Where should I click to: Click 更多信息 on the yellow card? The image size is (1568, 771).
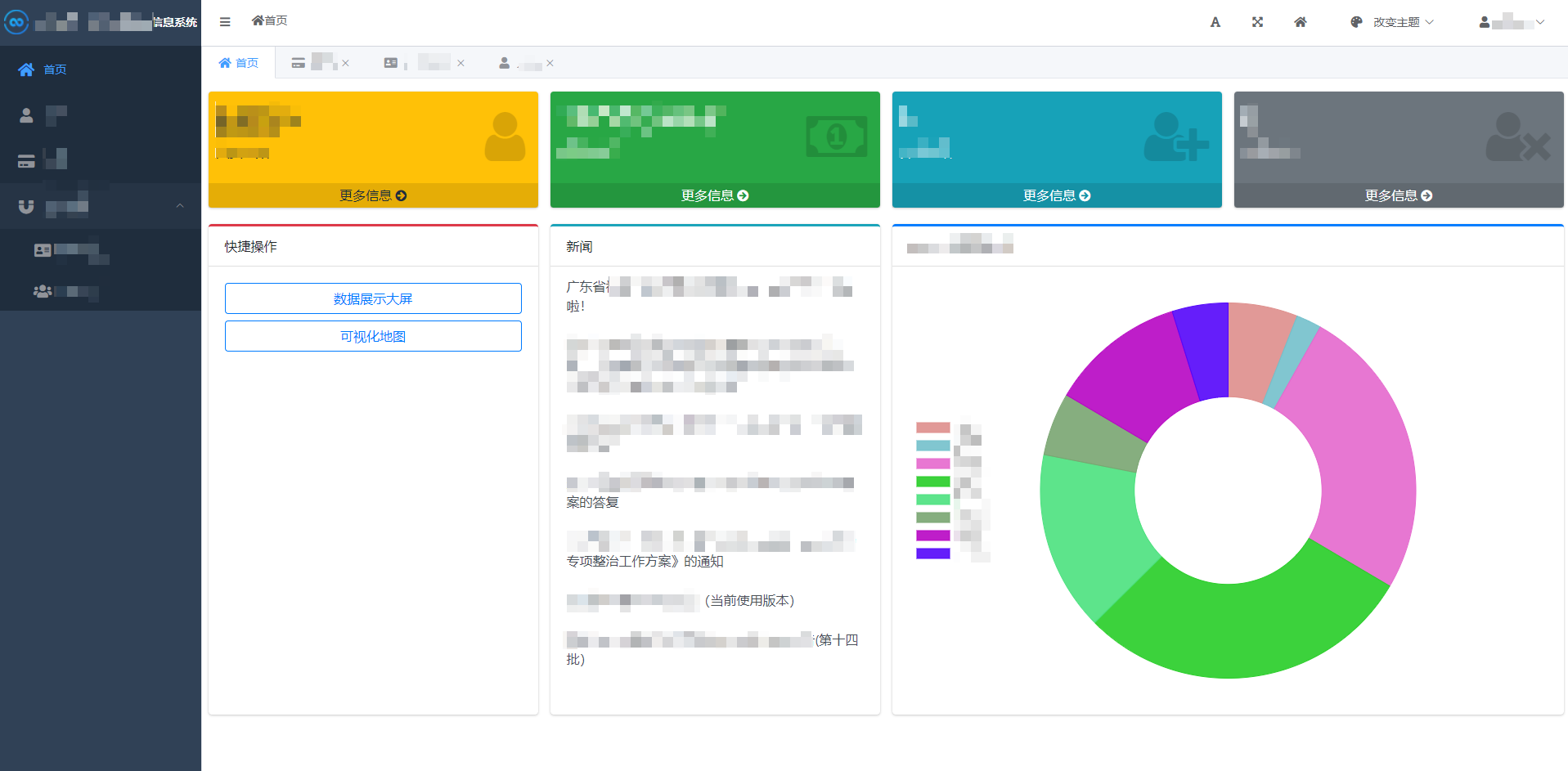tap(373, 195)
